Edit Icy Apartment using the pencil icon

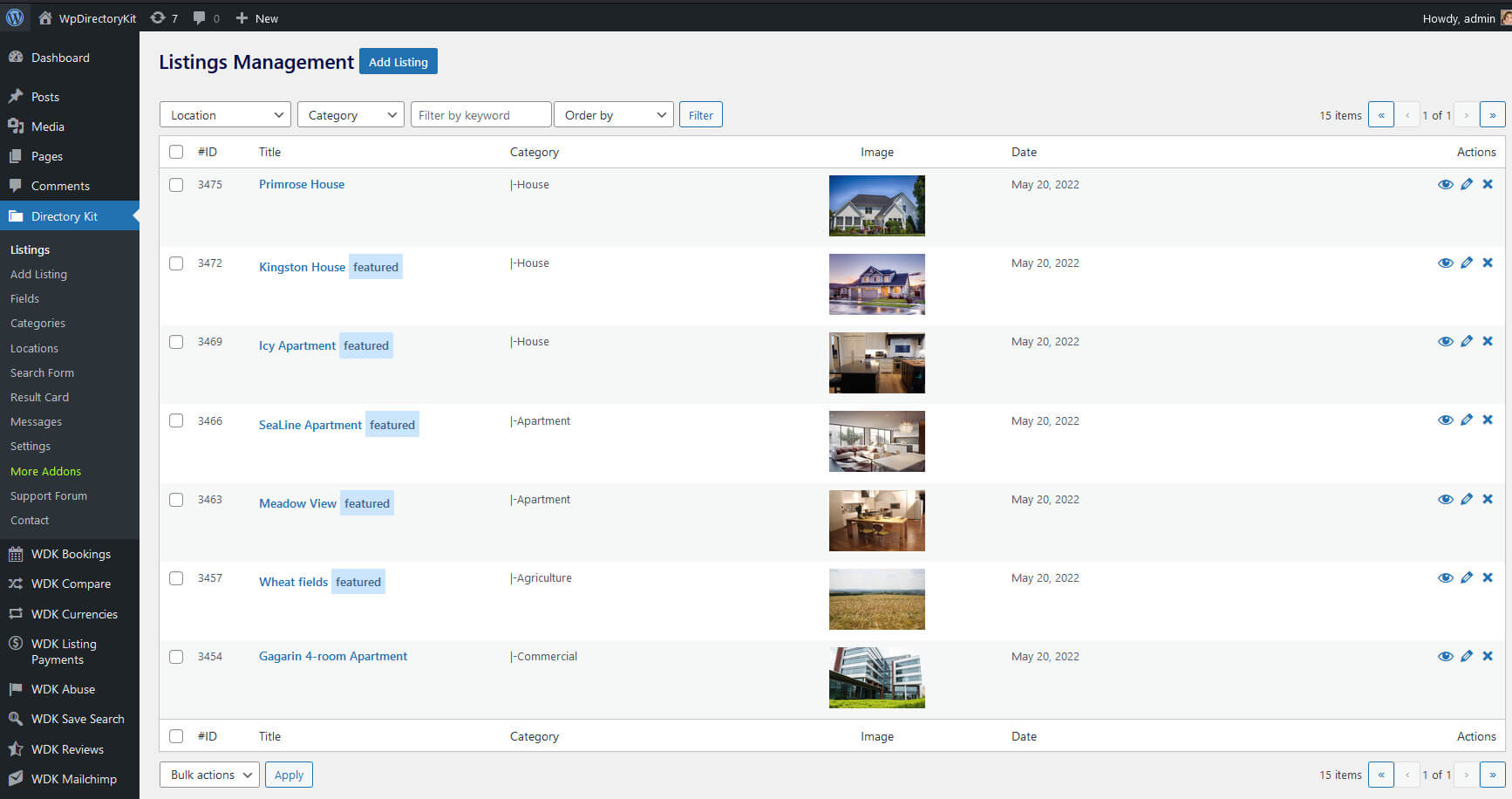[1467, 341]
